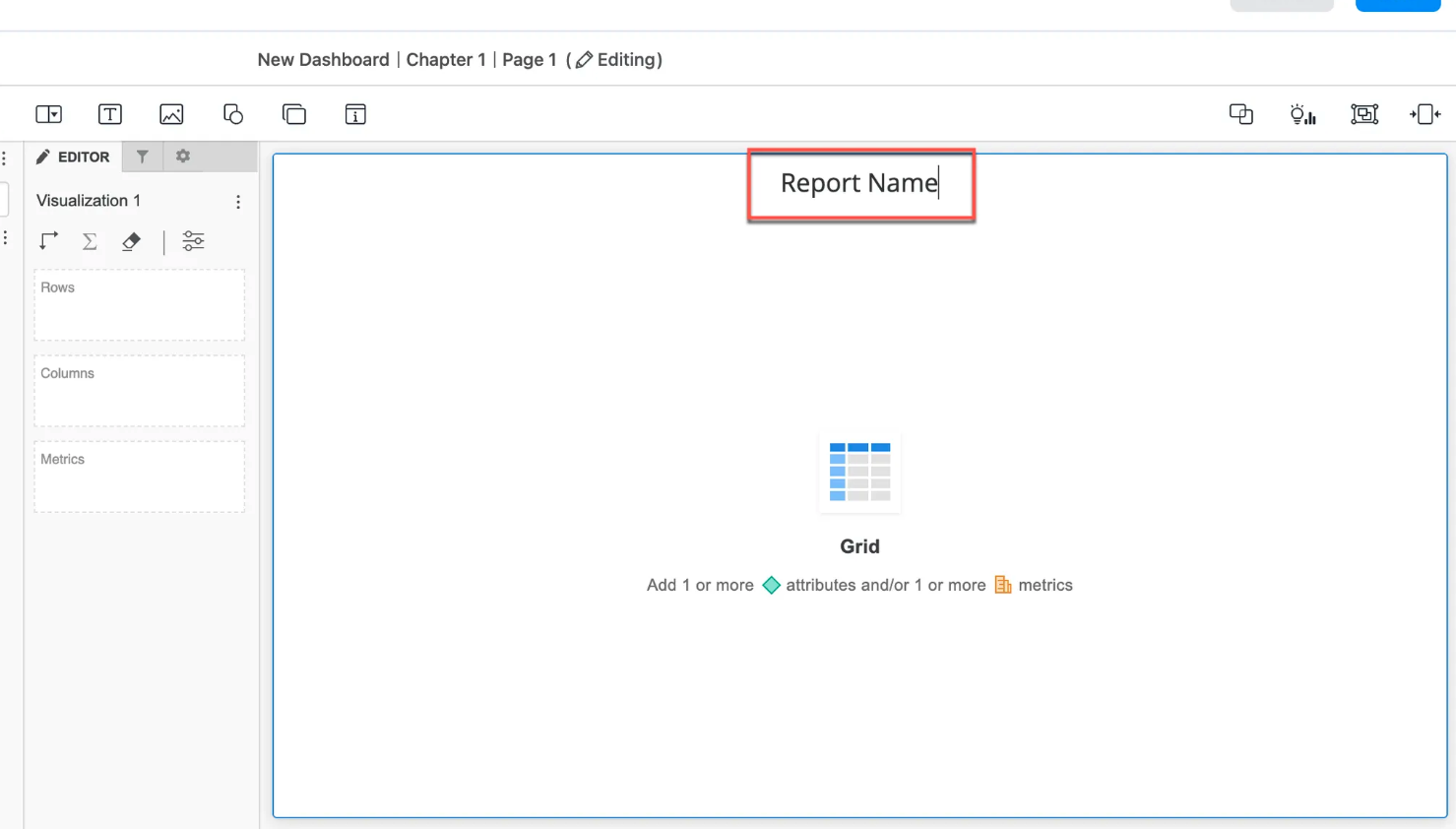Click the green attributes diamond icon
The height and width of the screenshot is (829, 1456).
(772, 585)
